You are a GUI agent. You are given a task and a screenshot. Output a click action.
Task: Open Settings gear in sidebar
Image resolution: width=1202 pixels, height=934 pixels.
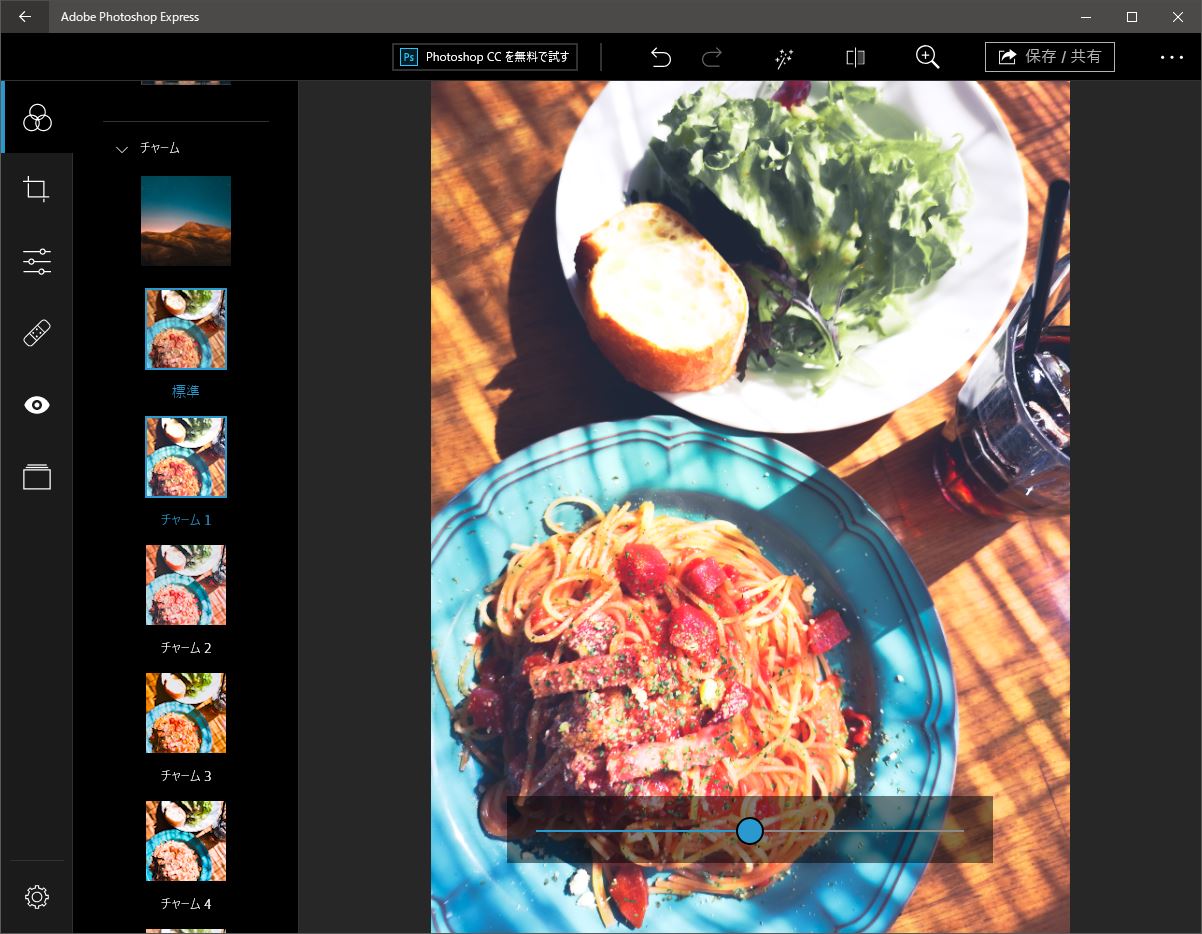(x=37, y=897)
